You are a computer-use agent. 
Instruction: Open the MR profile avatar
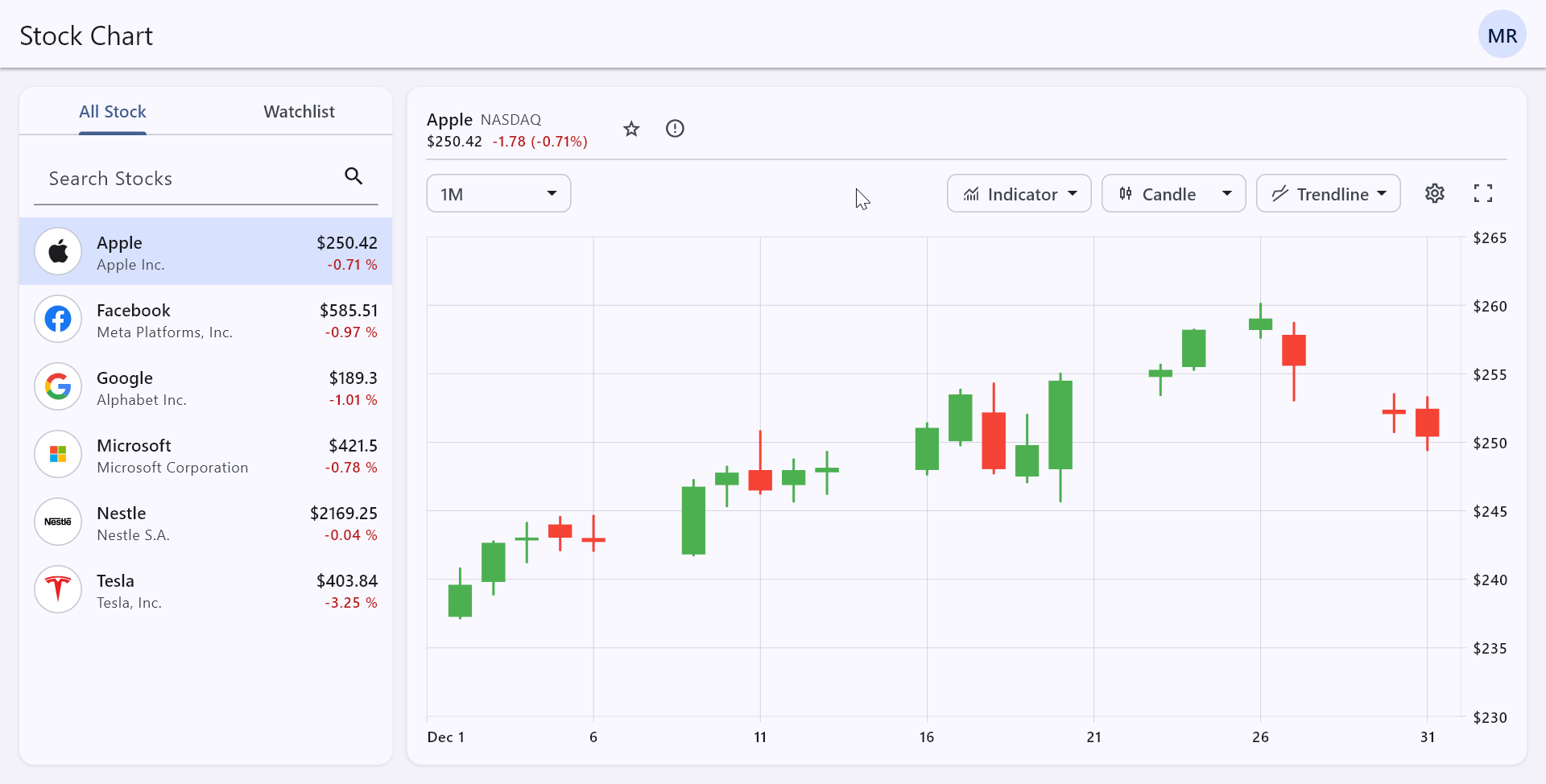point(1503,34)
